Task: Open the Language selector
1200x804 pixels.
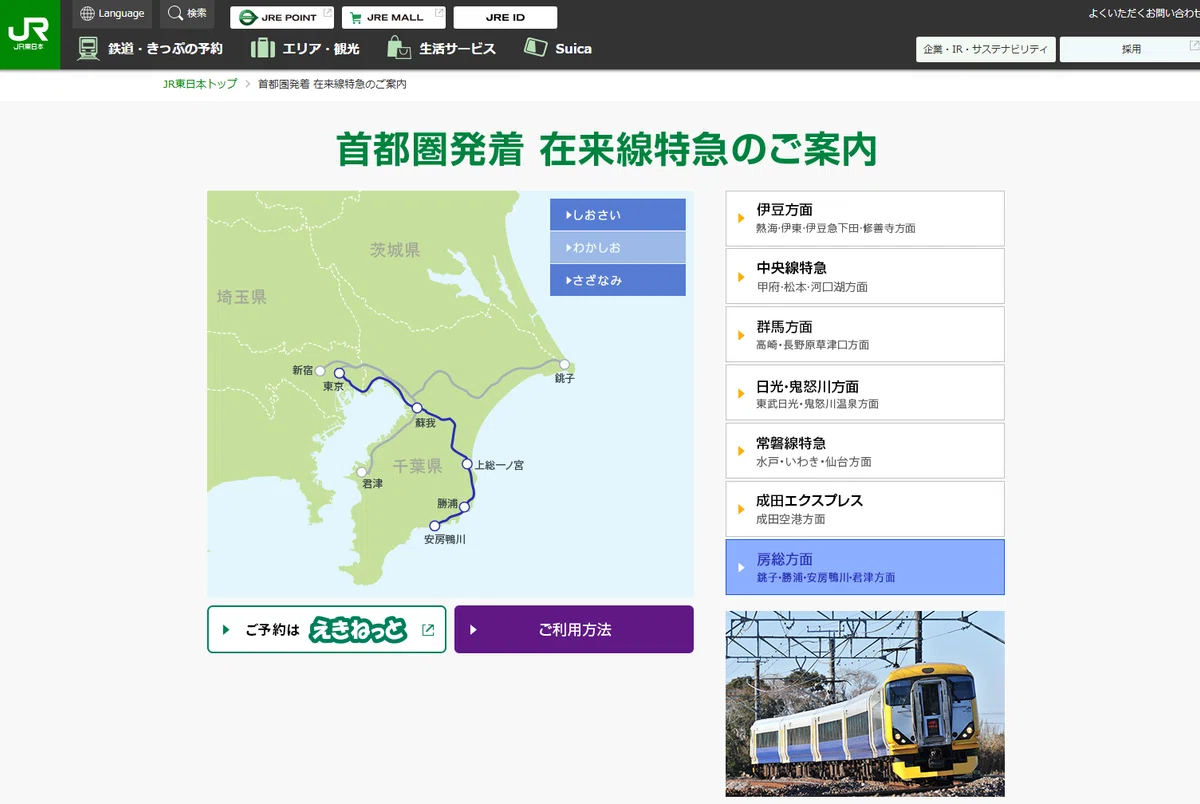Action: [x=112, y=14]
